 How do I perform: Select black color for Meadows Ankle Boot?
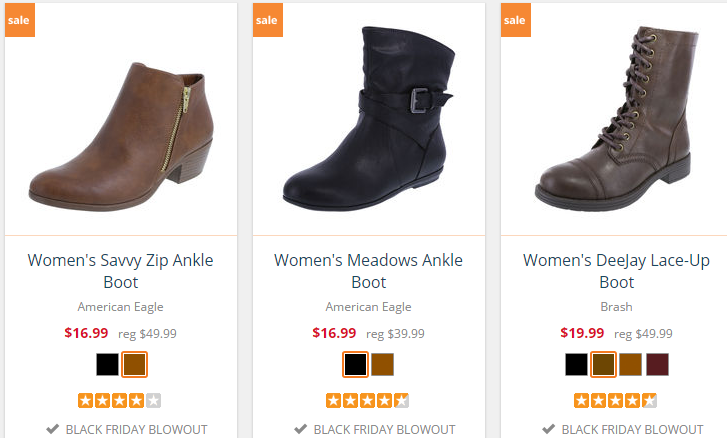click(355, 365)
